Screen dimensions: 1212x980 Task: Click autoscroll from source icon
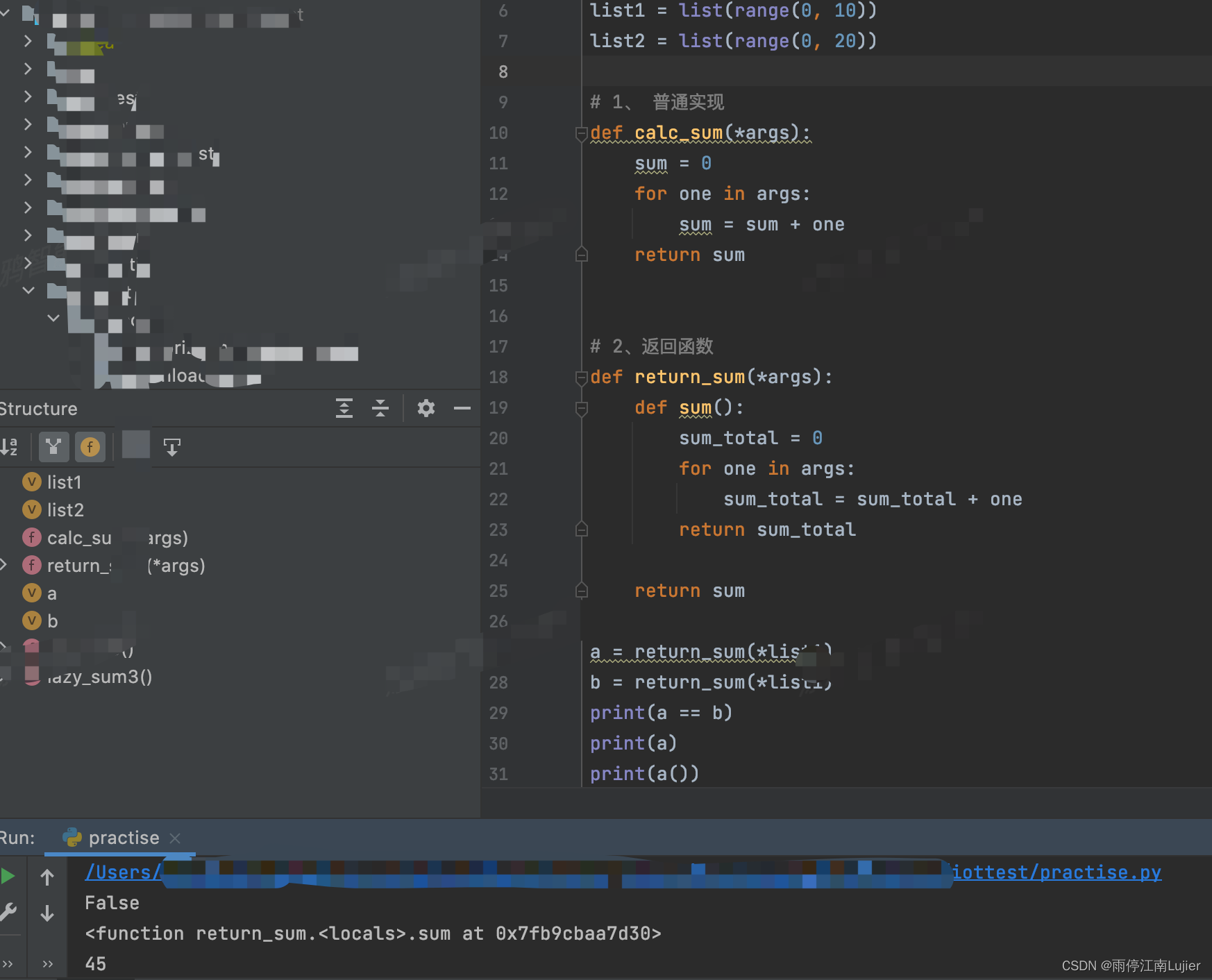172,447
